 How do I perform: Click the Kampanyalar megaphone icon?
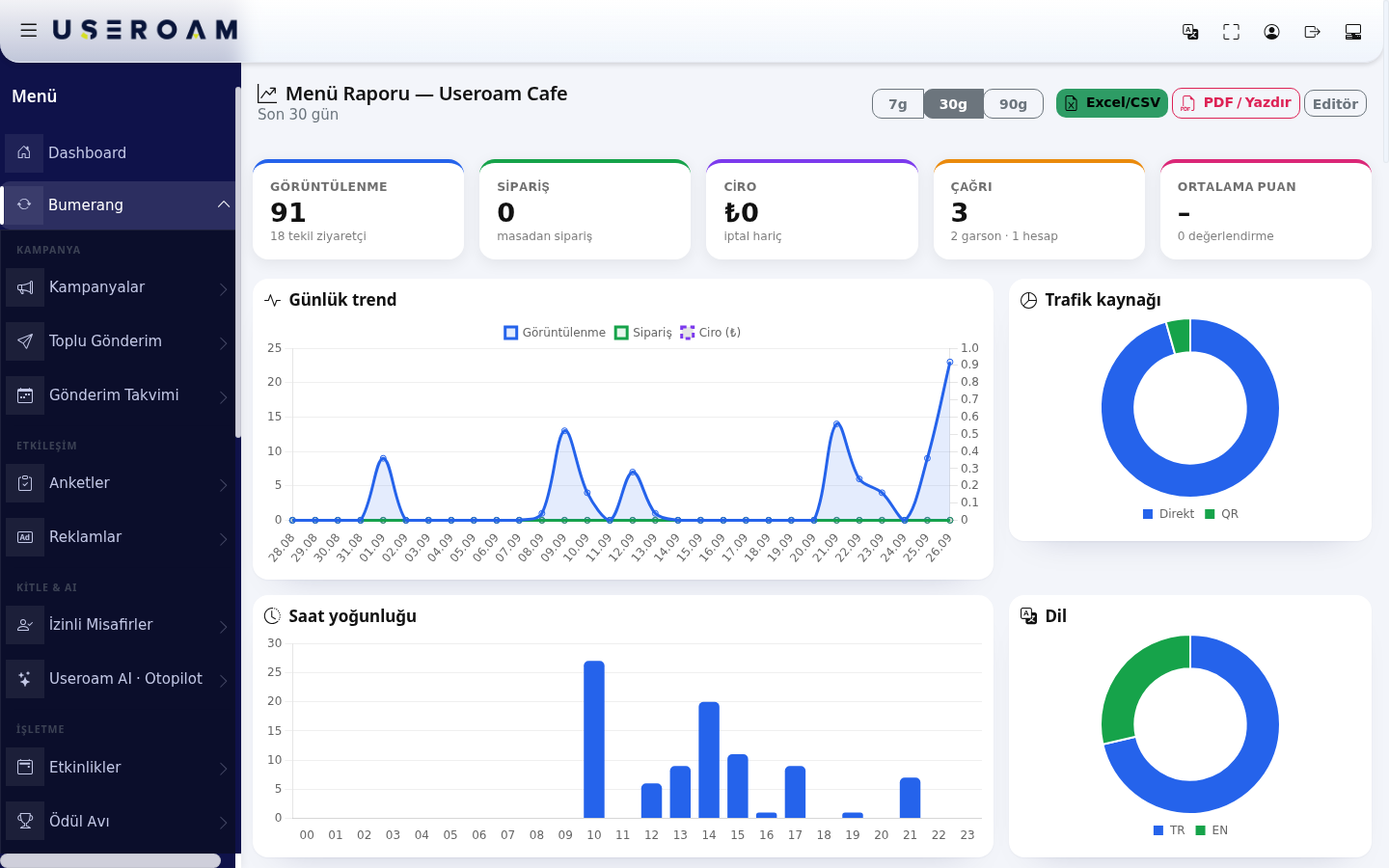(x=25, y=287)
